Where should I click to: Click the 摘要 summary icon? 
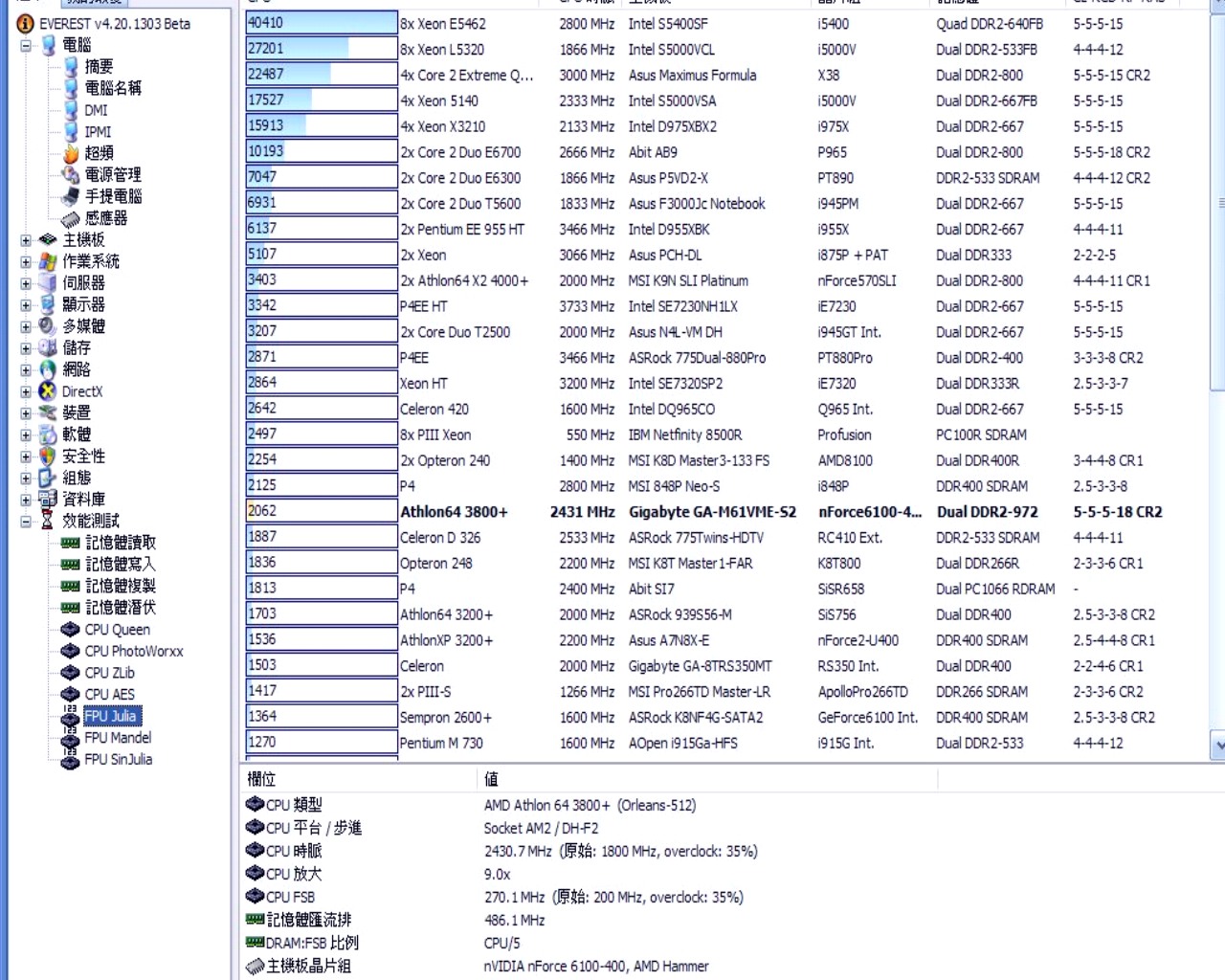[71, 66]
